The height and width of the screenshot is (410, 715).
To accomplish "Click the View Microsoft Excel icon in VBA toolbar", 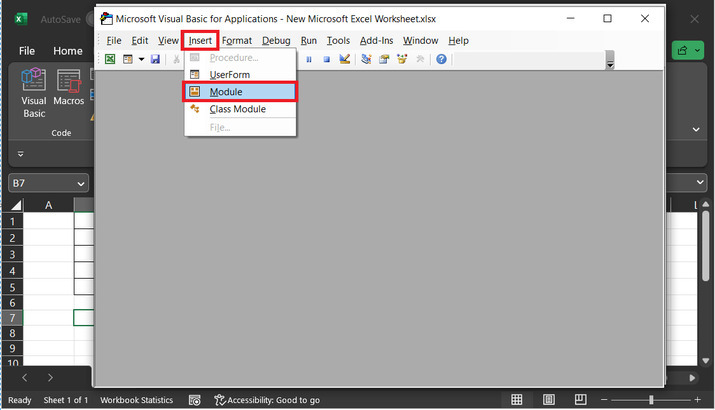I will pos(110,59).
